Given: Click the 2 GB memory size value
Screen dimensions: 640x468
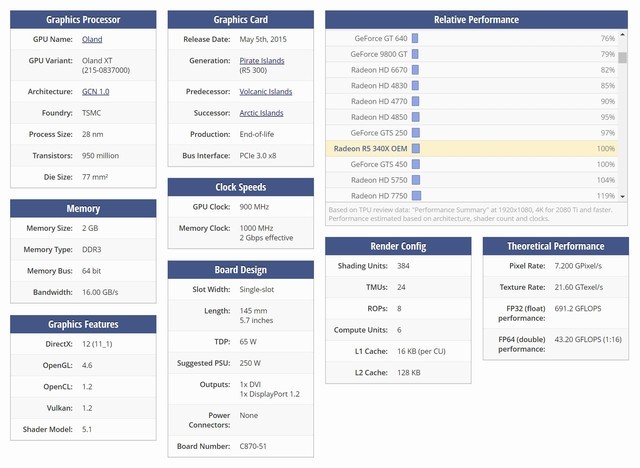Looking at the screenshot, I should click(x=90, y=228).
